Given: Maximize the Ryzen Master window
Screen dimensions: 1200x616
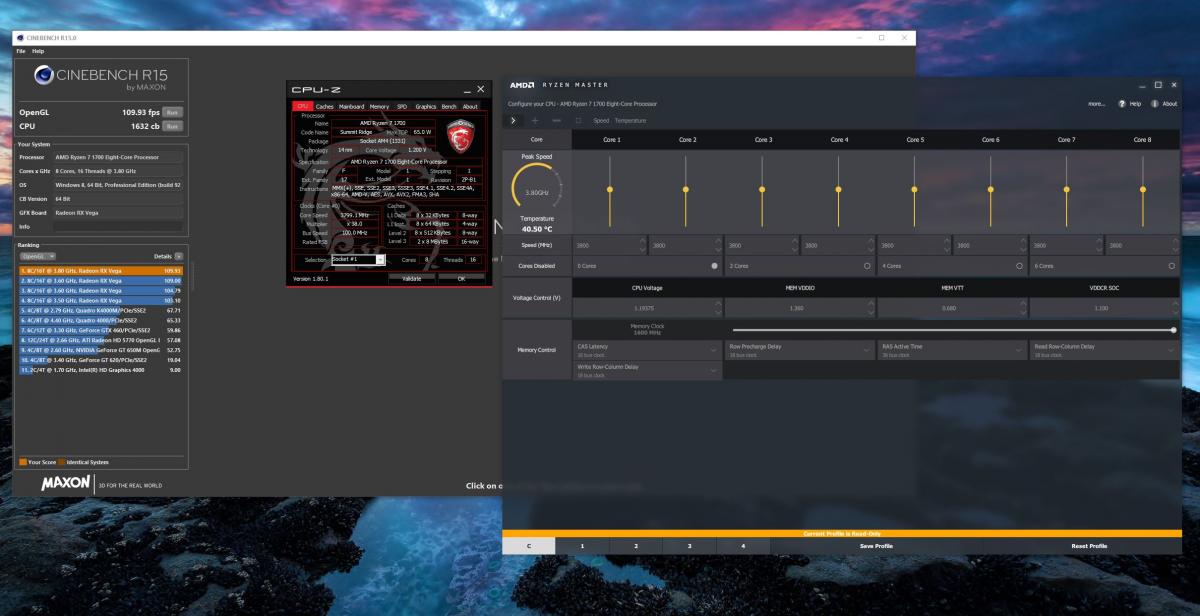Looking at the screenshot, I should [x=1158, y=85].
